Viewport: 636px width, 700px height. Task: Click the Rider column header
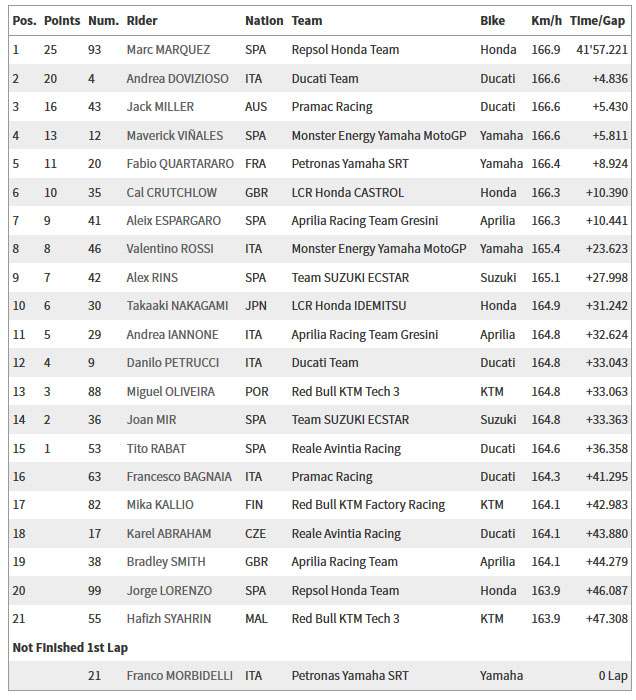(x=142, y=21)
